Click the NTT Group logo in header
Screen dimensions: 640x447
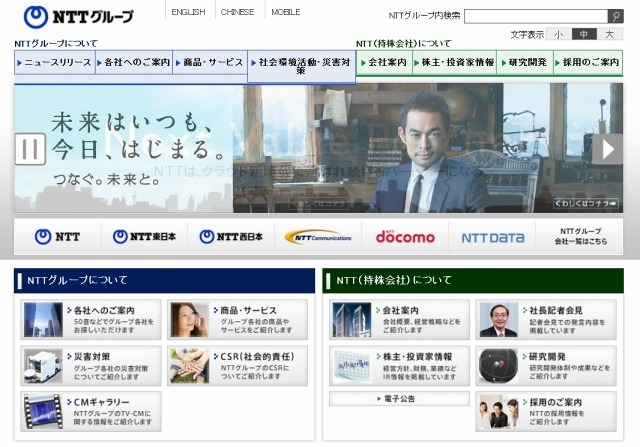78,17
